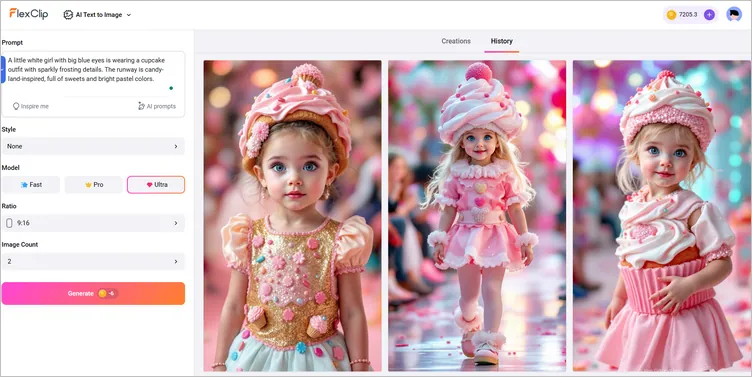Open the FlexClip logo home link
The image size is (752, 377).
pos(29,14)
